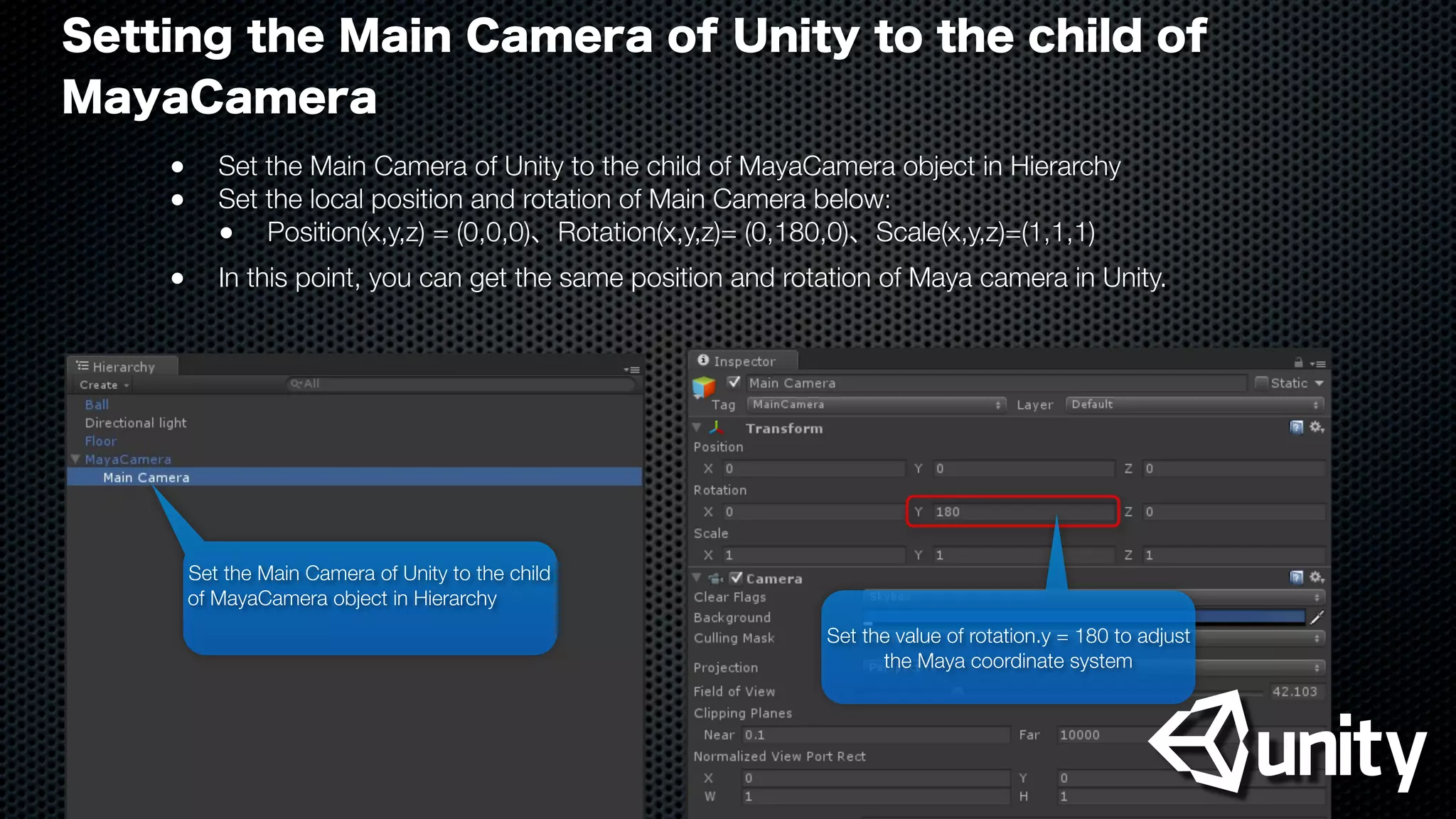The width and height of the screenshot is (1456, 819).
Task: Click Rotation X field
Action: coord(813,512)
